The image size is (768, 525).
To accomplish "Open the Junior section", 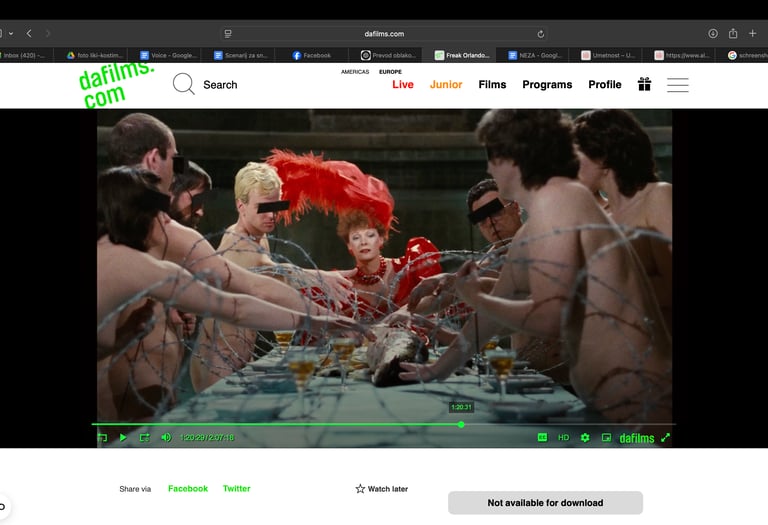I will click(446, 84).
